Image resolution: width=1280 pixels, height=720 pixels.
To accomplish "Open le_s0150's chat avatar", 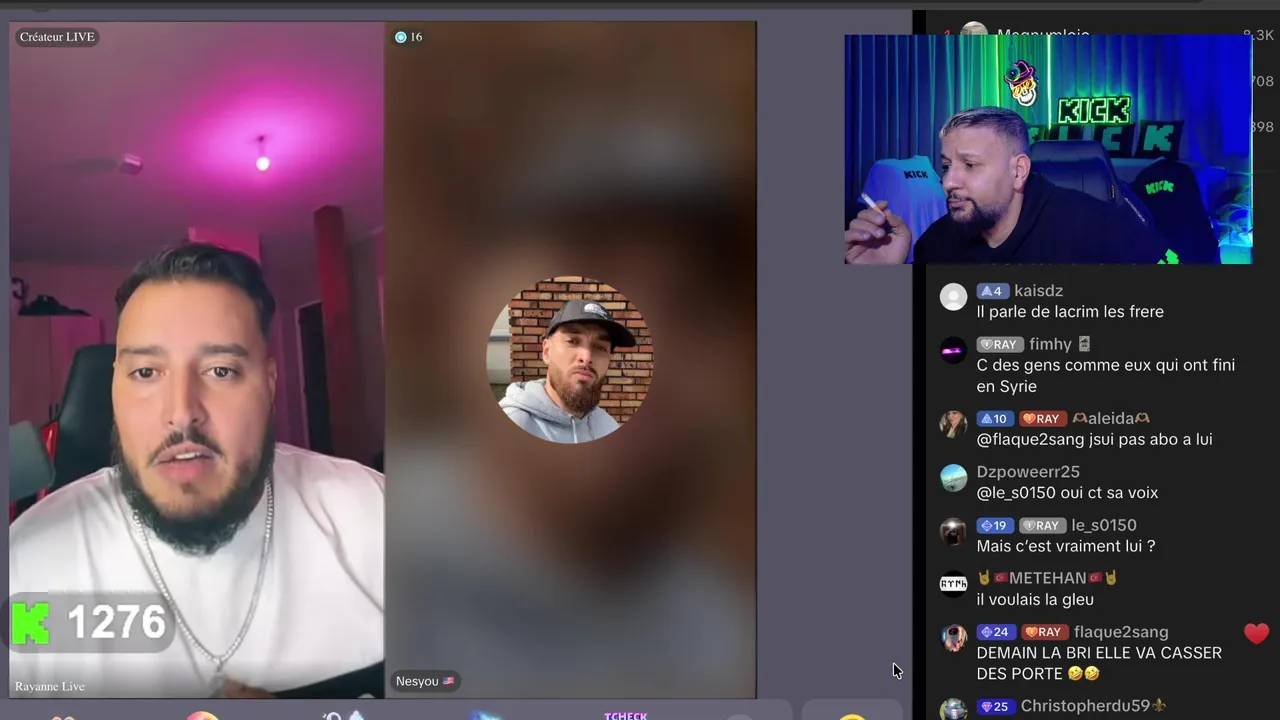I will pos(954,530).
